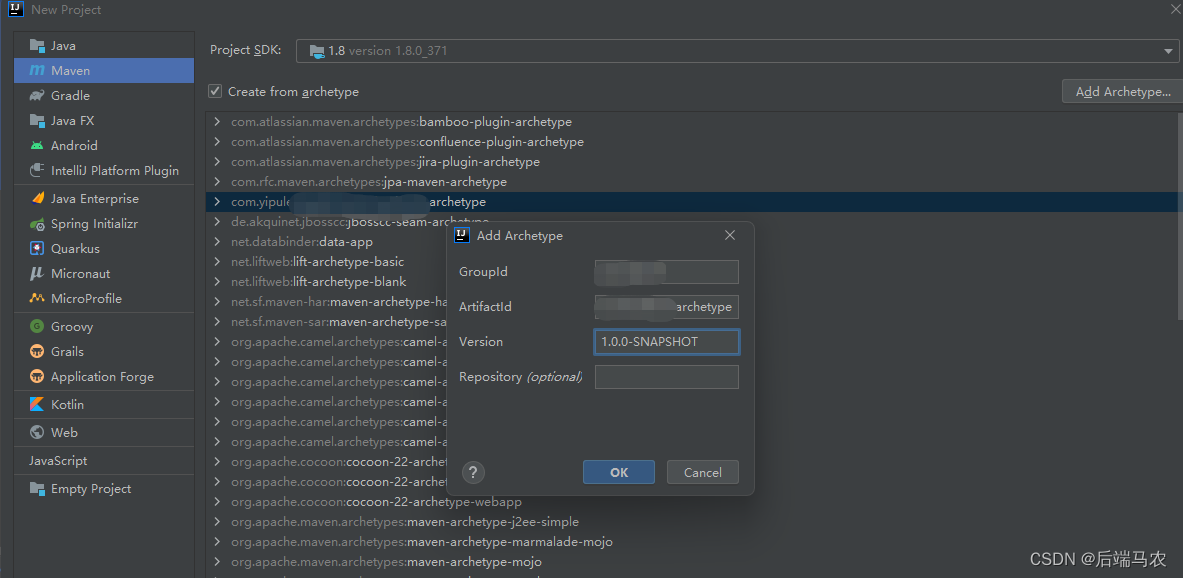
Task: Click the Application Forge icon
Action: coord(37,377)
